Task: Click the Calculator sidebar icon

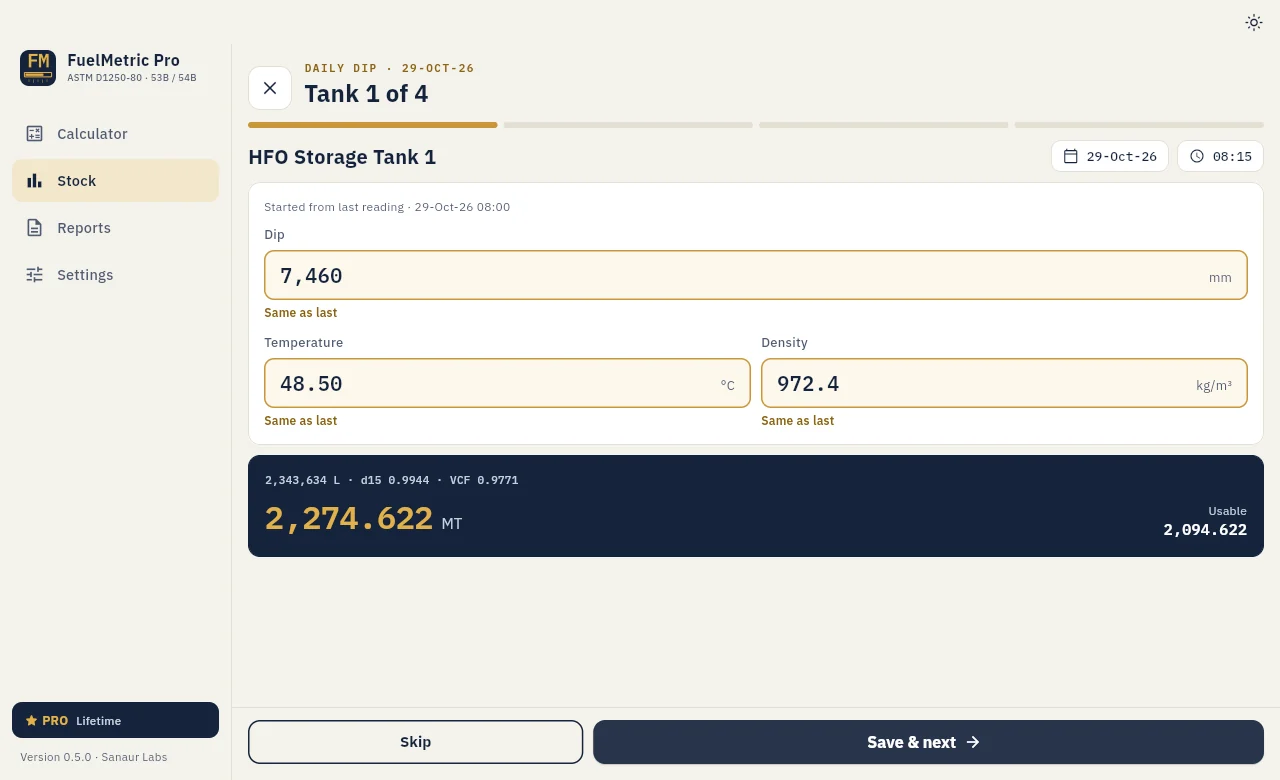Action: point(34,134)
